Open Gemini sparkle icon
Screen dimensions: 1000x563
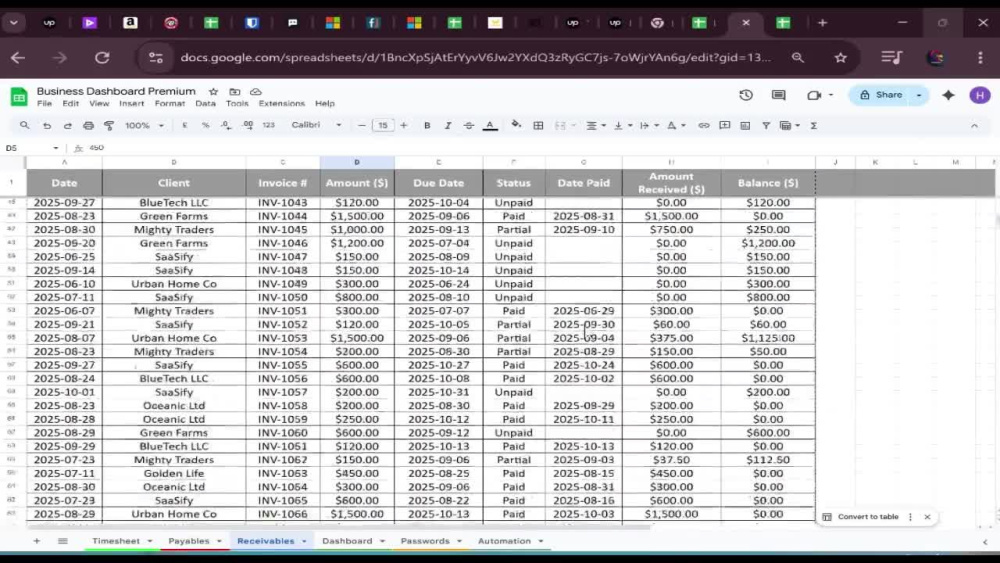click(948, 95)
